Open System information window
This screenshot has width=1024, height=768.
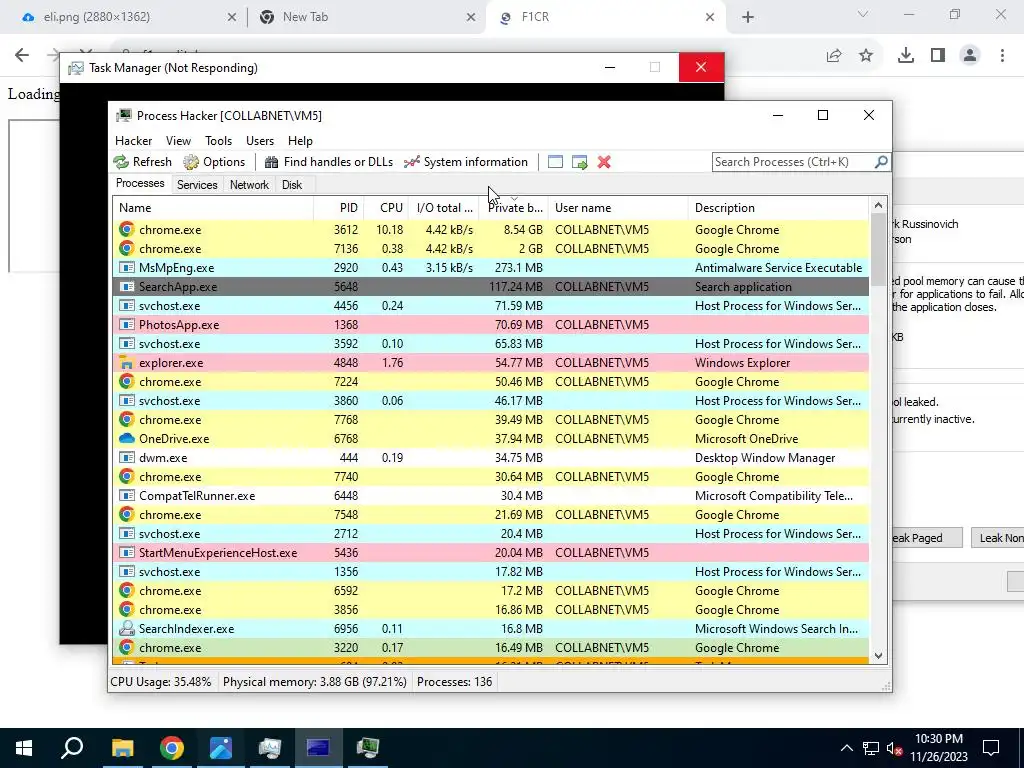(466, 162)
